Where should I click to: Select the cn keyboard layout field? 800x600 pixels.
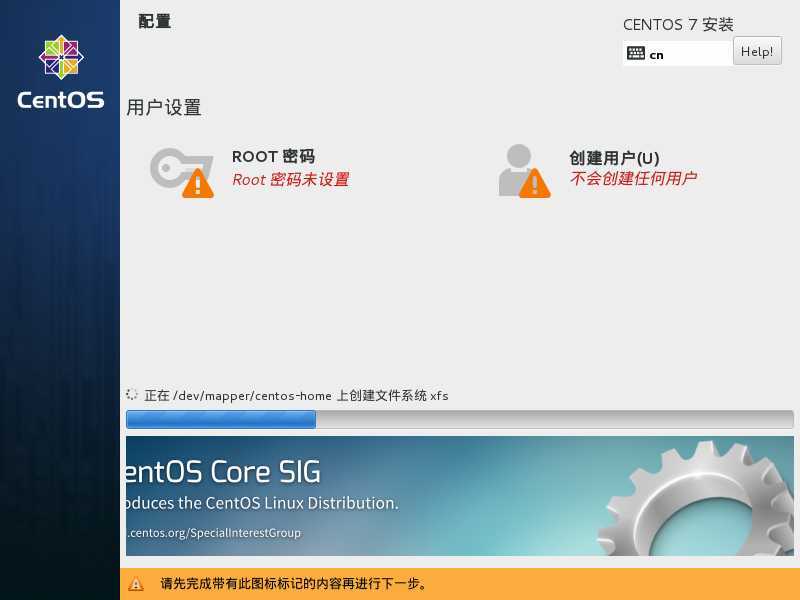coord(678,53)
